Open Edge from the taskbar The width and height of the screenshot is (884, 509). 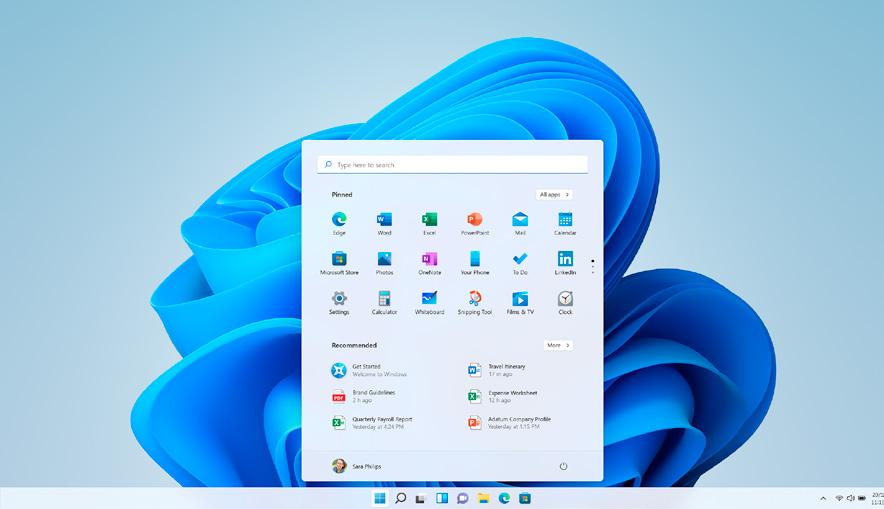504,498
